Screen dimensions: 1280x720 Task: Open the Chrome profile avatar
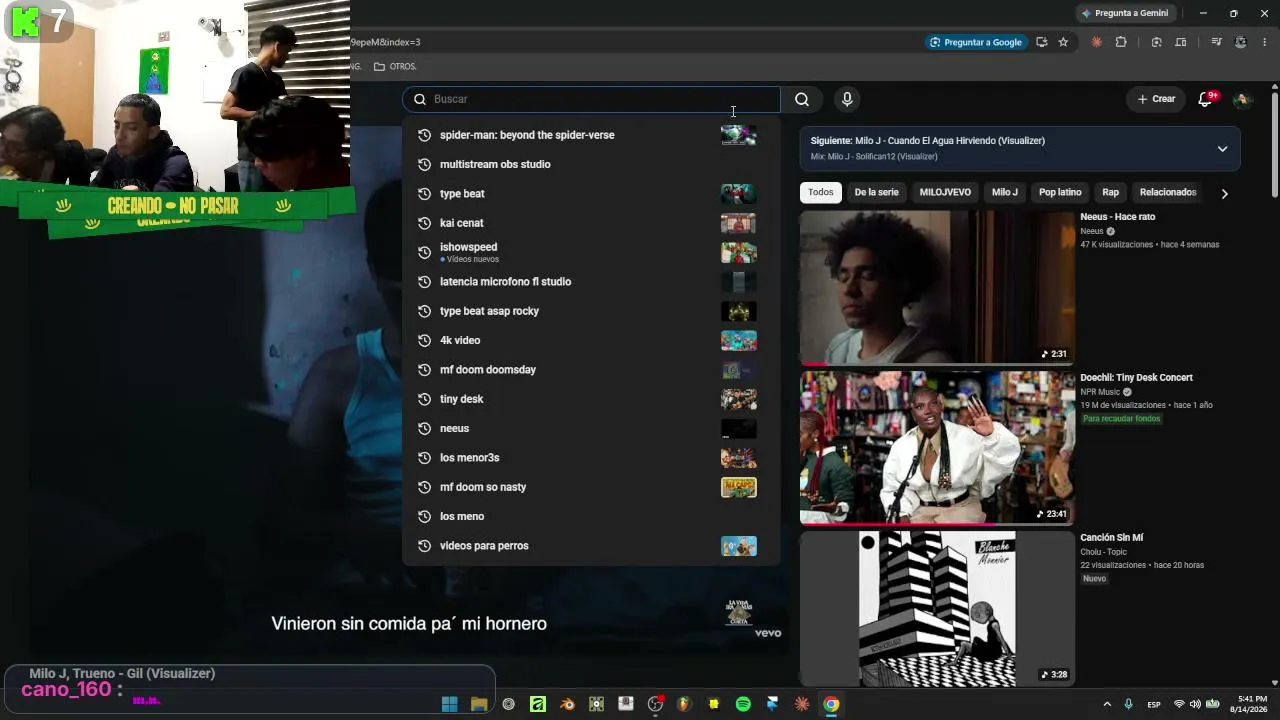[x=1241, y=42]
